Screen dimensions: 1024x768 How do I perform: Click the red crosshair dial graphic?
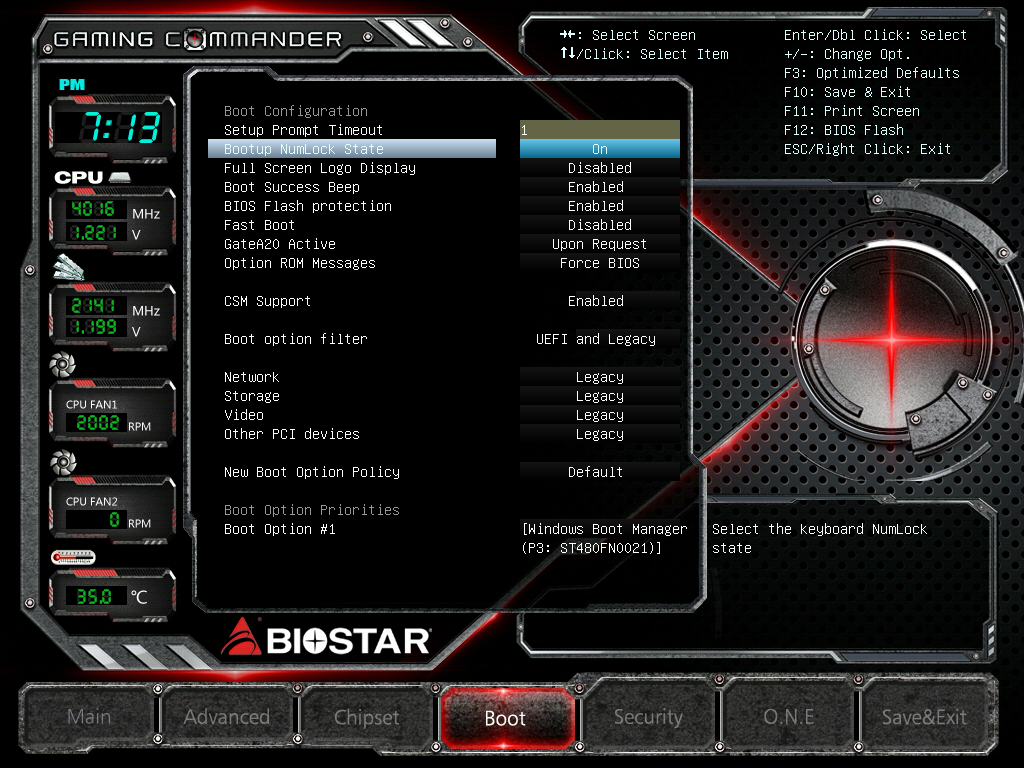(892, 338)
